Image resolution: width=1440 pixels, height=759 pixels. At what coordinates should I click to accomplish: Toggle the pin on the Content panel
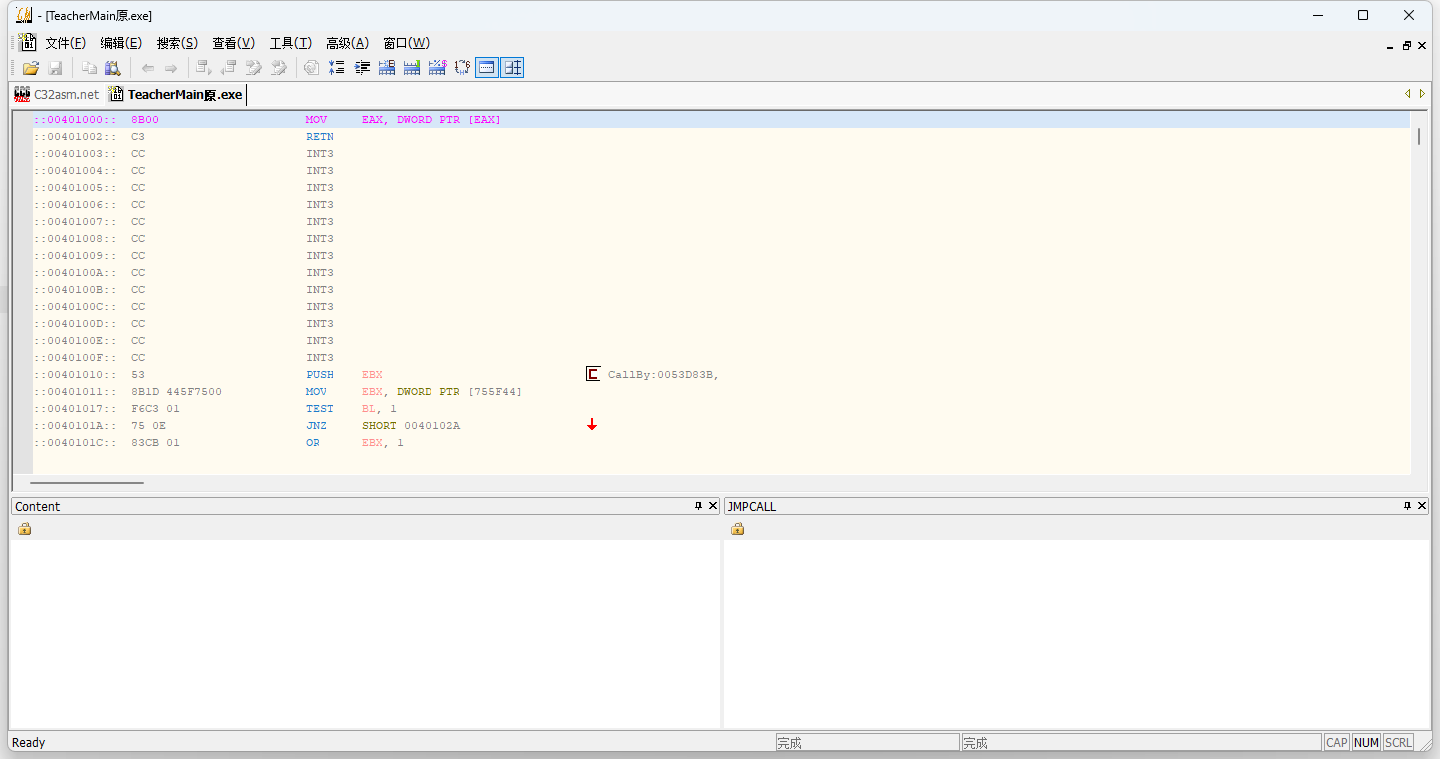point(699,506)
